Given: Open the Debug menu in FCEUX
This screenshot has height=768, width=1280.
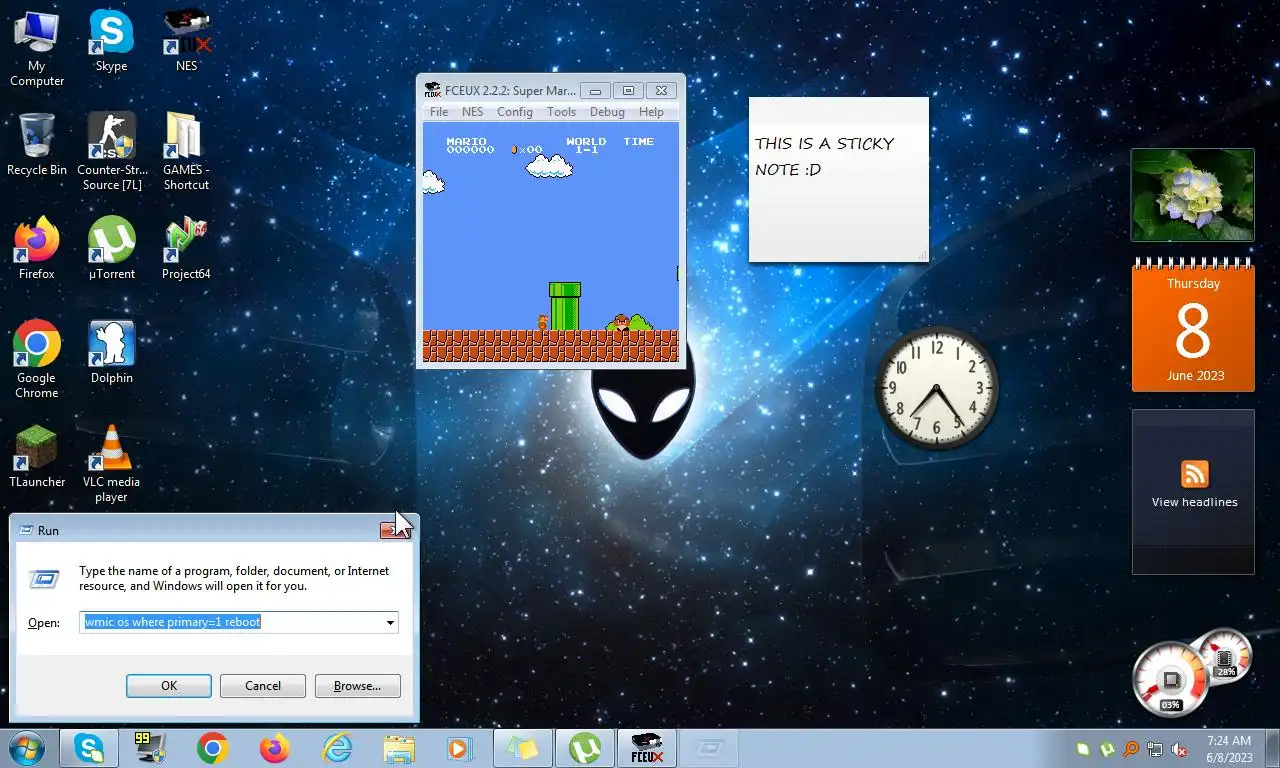Looking at the screenshot, I should (607, 112).
